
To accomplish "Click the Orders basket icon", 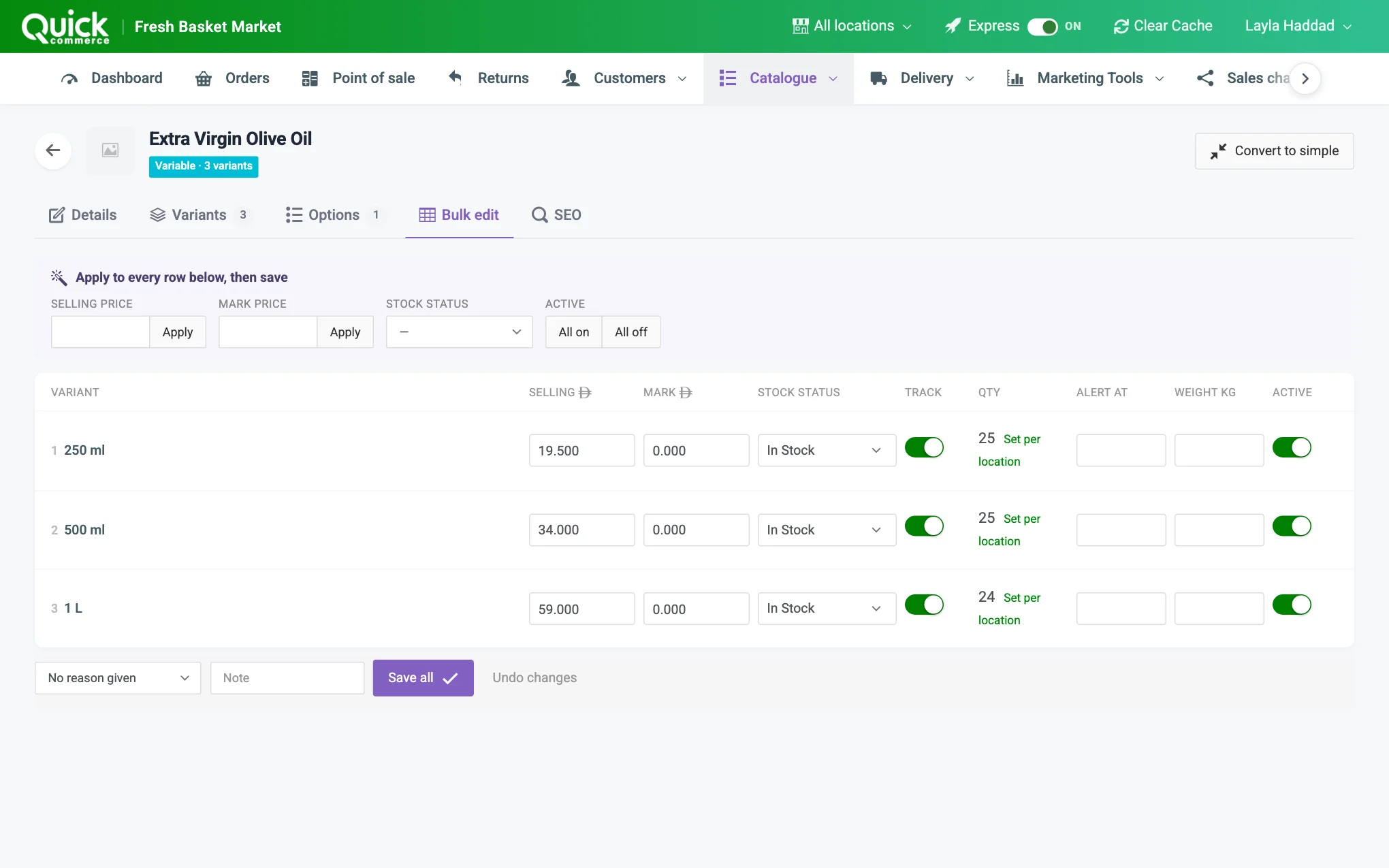I will (204, 78).
